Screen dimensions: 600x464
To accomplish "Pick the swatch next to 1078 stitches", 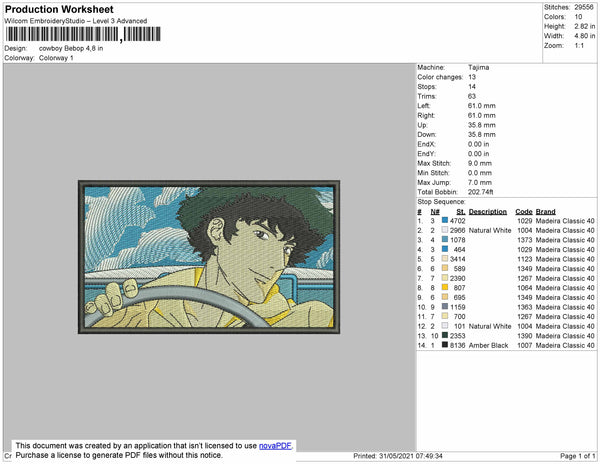I will point(445,239).
